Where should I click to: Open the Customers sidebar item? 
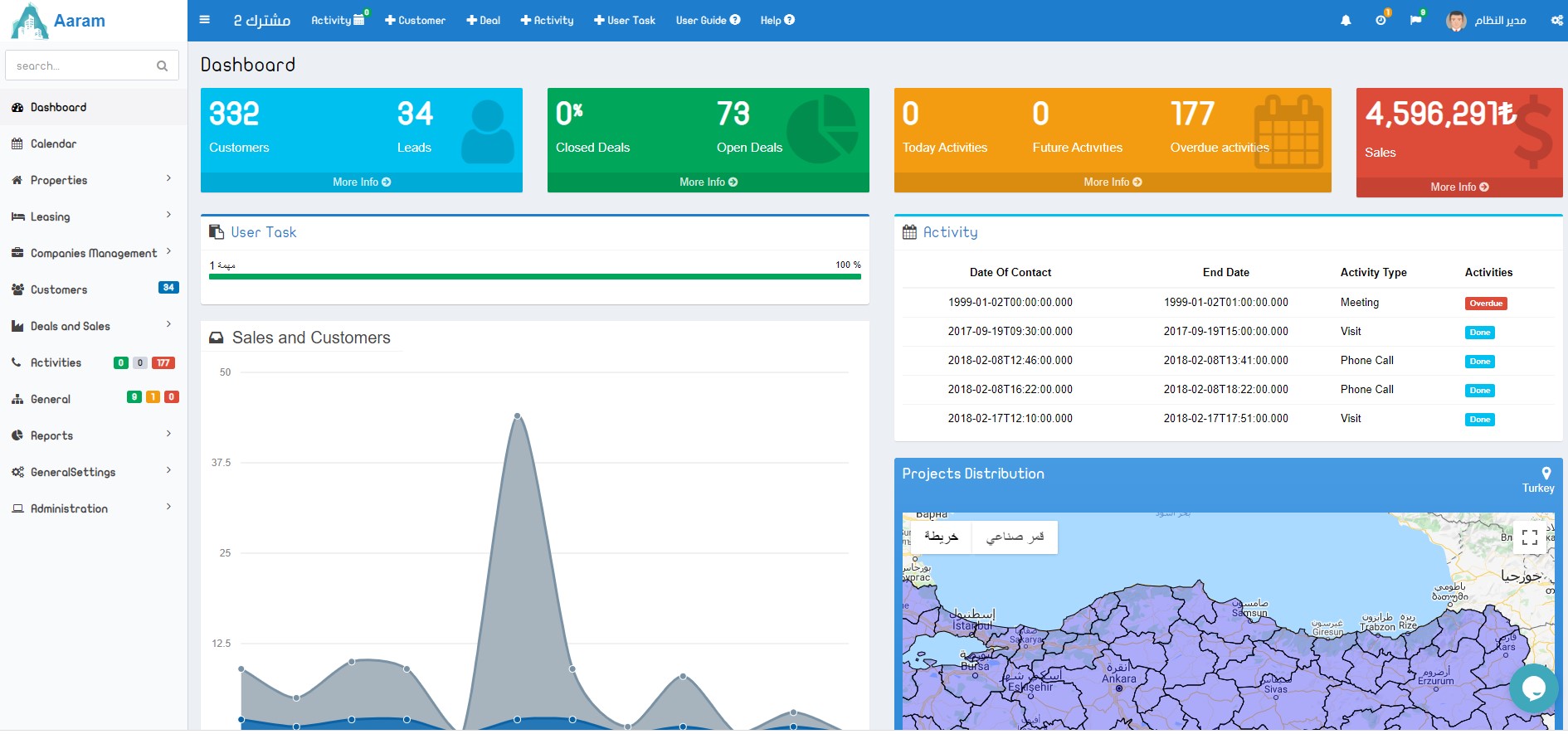click(x=59, y=289)
